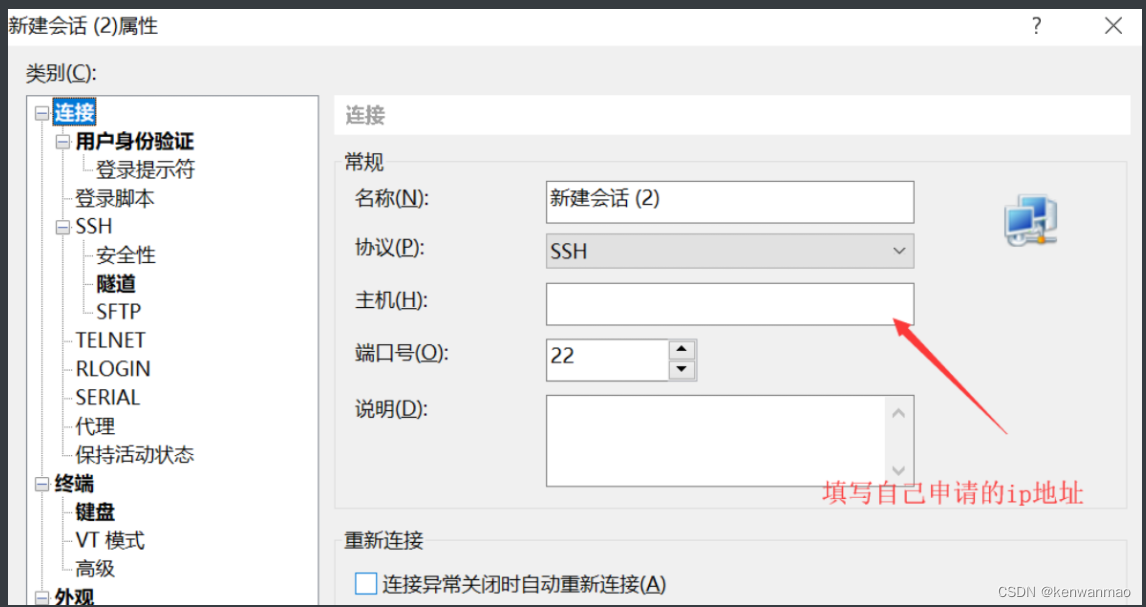Select the 外观 category
This screenshot has width=1146, height=607.
(74, 597)
